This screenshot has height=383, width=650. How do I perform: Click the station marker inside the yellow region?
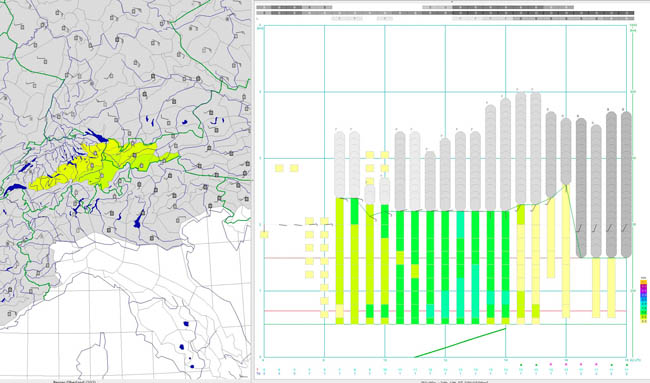point(95,153)
